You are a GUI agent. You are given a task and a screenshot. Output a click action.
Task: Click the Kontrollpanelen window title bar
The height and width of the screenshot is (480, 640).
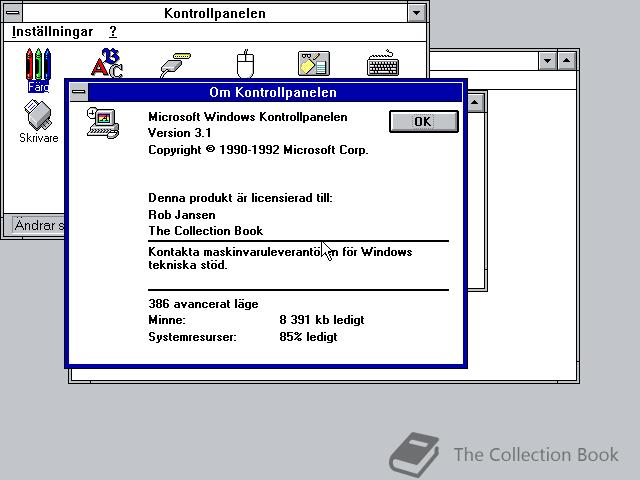click(x=215, y=13)
